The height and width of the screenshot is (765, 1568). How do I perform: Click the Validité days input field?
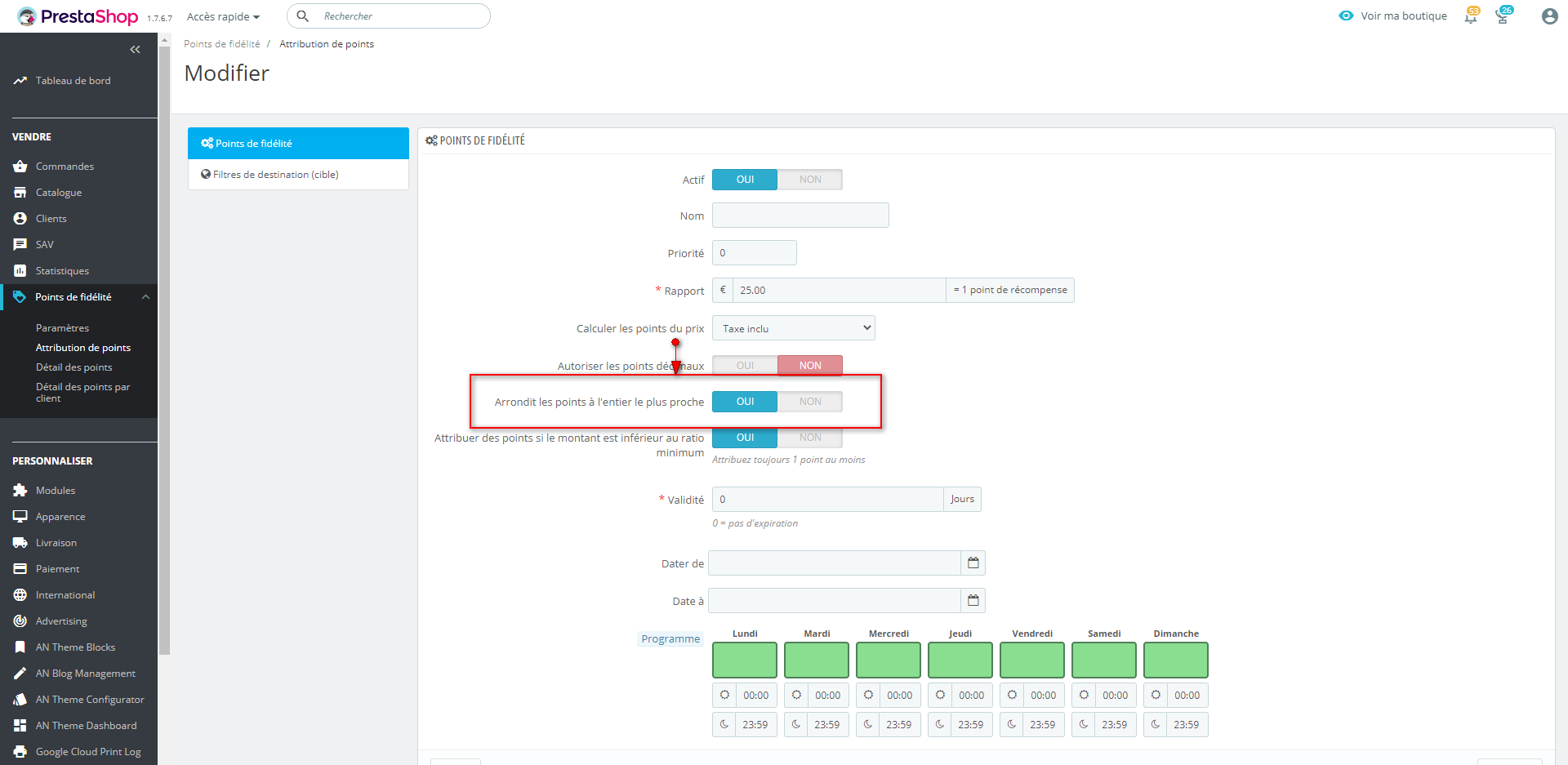pos(828,500)
